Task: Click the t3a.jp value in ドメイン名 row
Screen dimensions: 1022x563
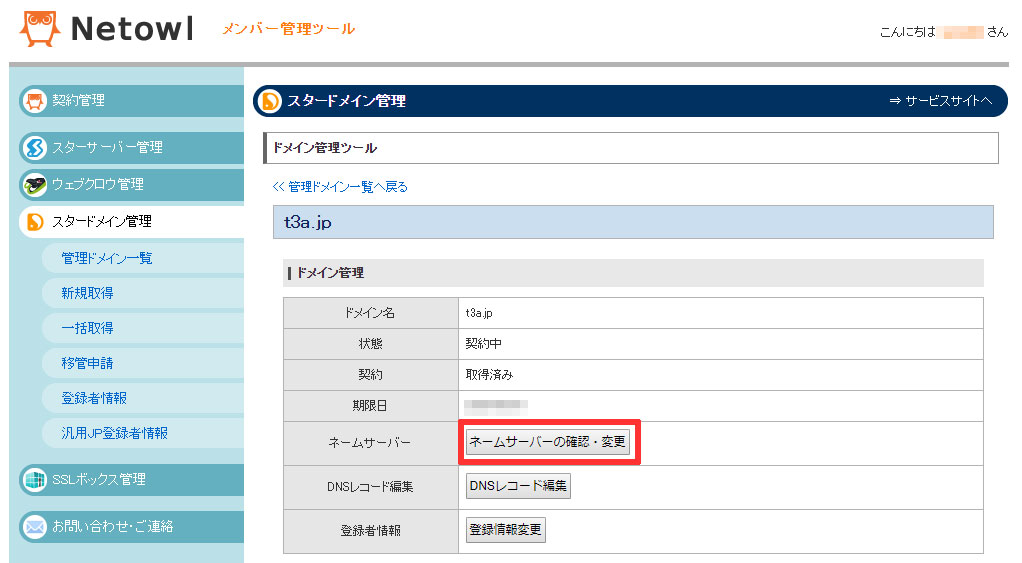Action: (x=479, y=313)
